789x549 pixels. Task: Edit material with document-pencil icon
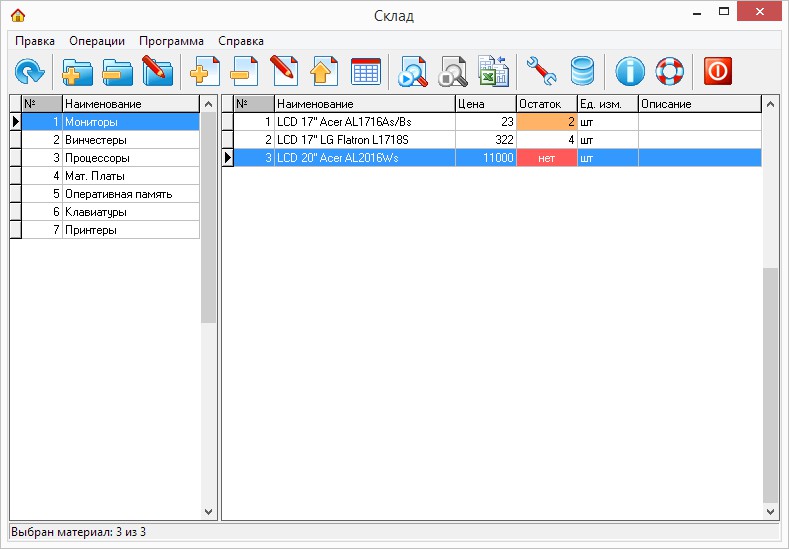tap(284, 71)
